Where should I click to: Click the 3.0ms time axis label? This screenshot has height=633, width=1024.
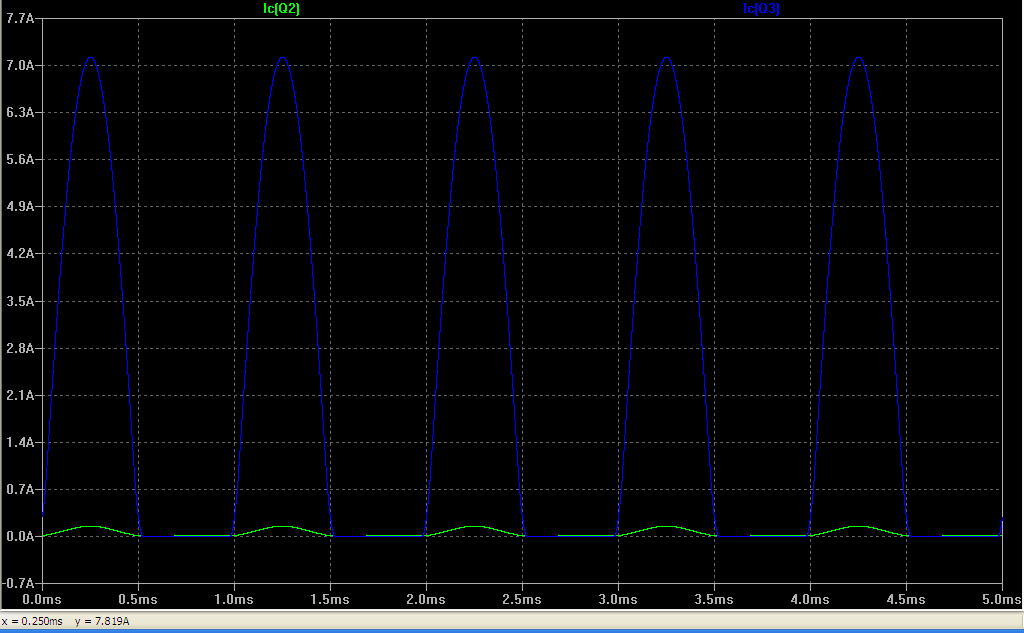point(618,599)
